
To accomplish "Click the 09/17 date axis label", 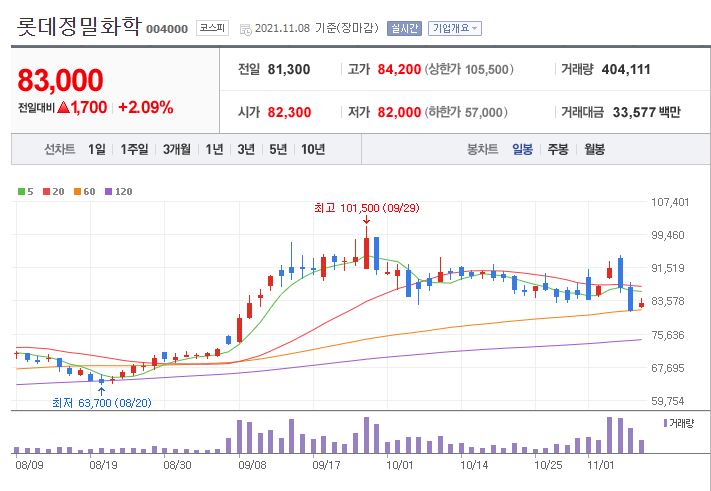I will pyautogui.click(x=326, y=465).
